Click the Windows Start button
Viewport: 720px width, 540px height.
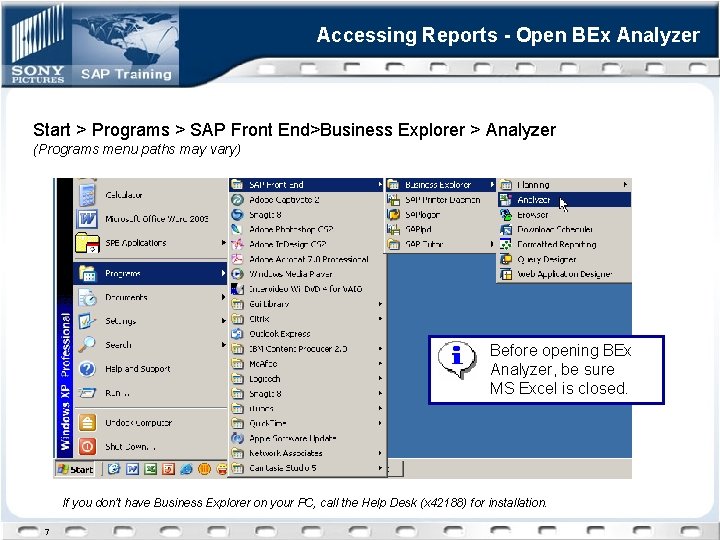(75, 469)
